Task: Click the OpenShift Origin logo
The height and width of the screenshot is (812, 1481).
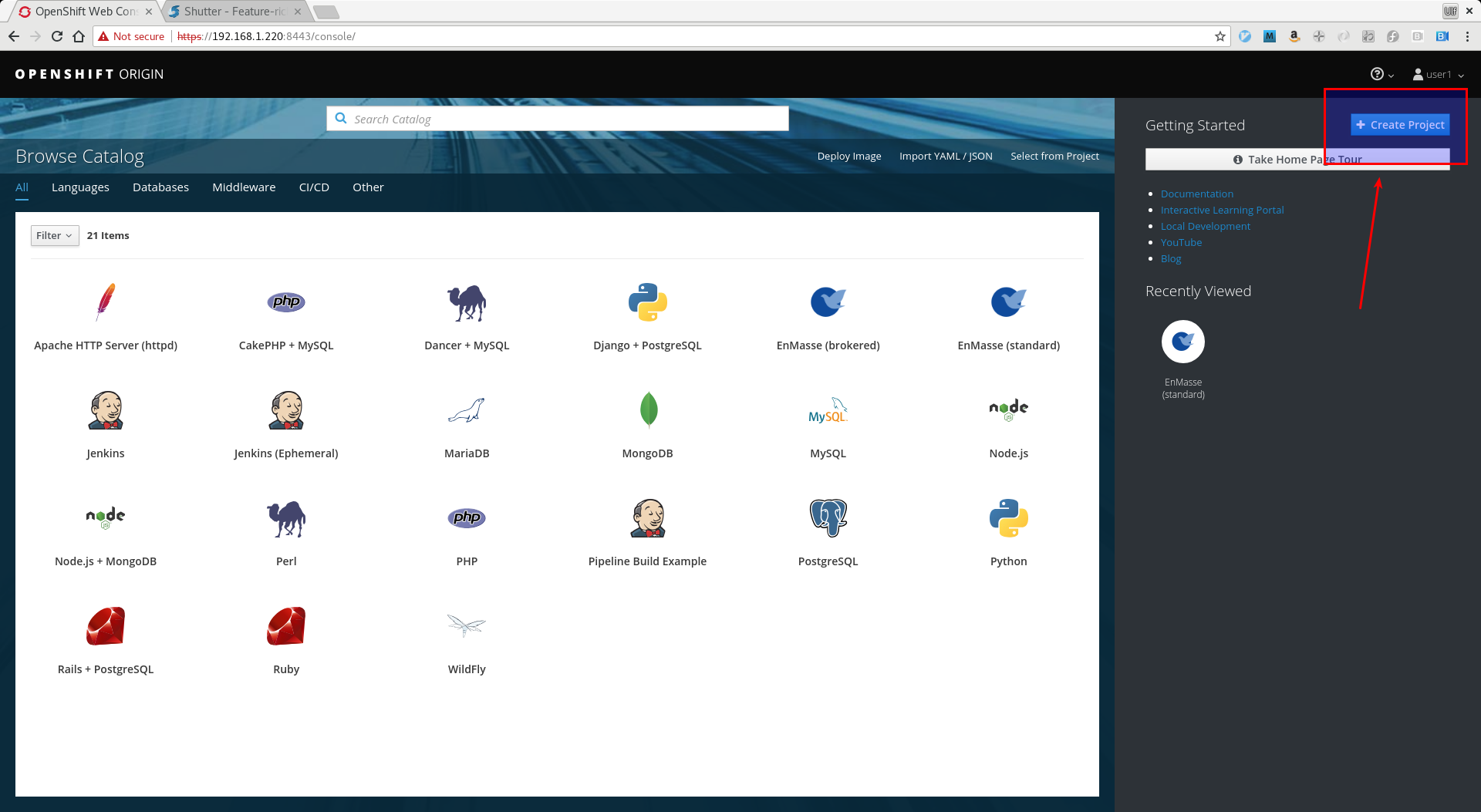Action: pyautogui.click(x=89, y=74)
